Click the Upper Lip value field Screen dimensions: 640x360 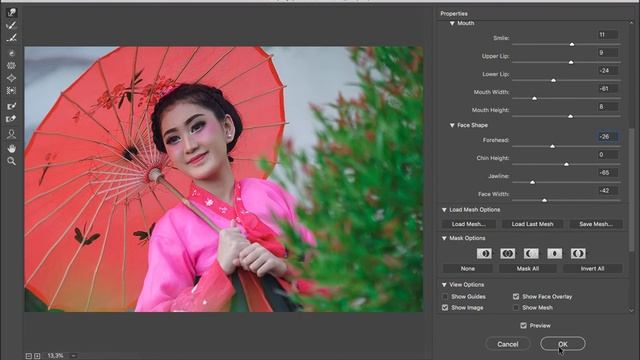[608, 53]
